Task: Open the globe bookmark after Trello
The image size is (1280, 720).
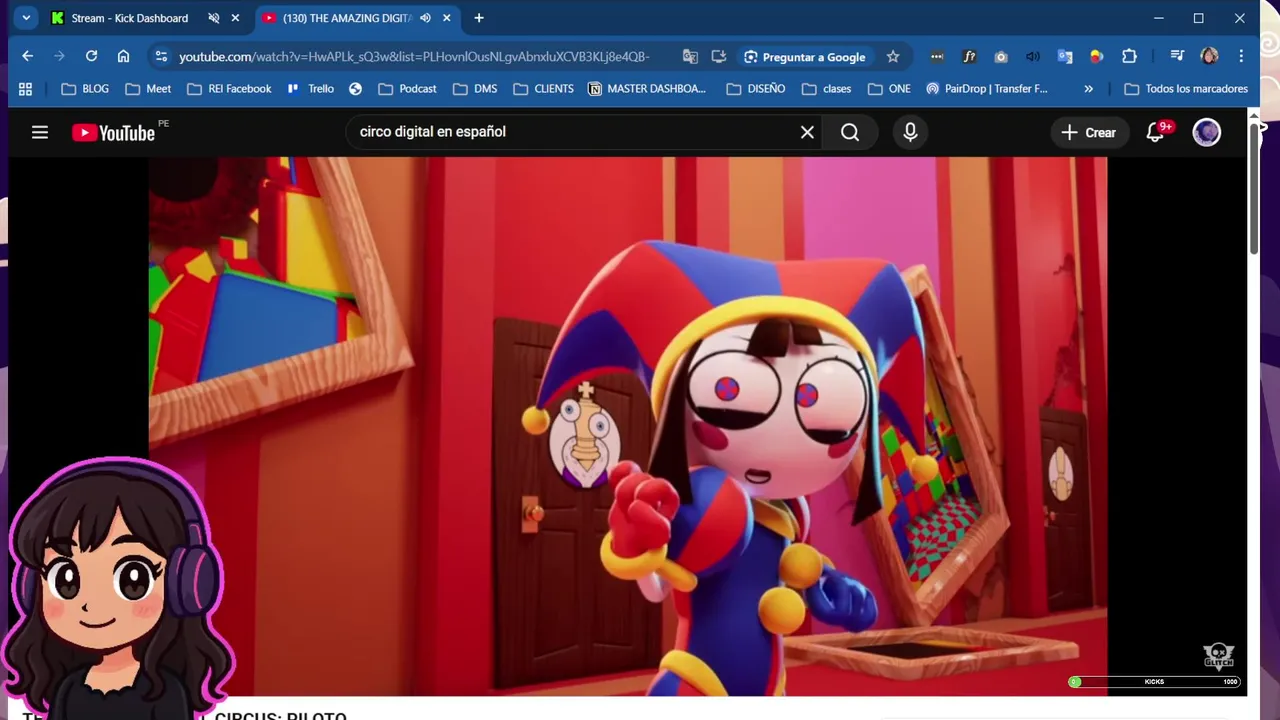Action: (355, 89)
